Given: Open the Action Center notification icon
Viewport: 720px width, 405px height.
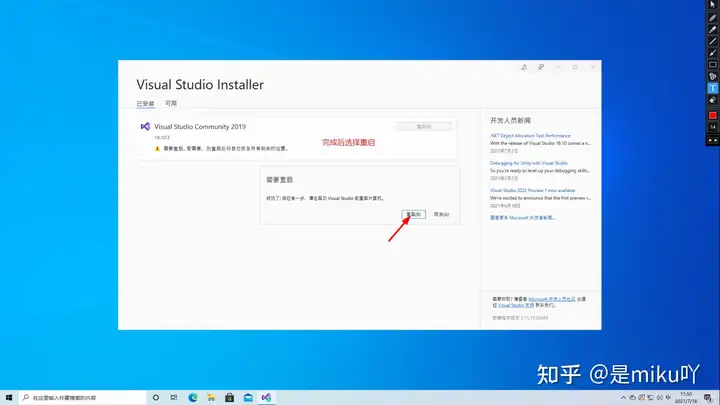Looking at the screenshot, I should pyautogui.click(x=708, y=398).
